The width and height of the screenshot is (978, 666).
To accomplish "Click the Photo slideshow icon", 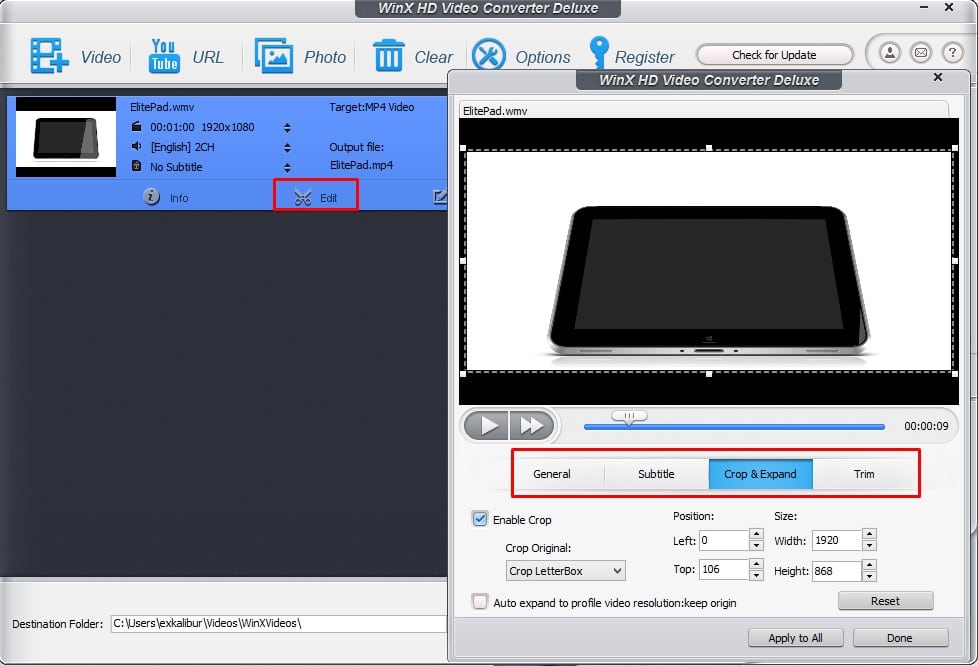I will pyautogui.click(x=273, y=56).
